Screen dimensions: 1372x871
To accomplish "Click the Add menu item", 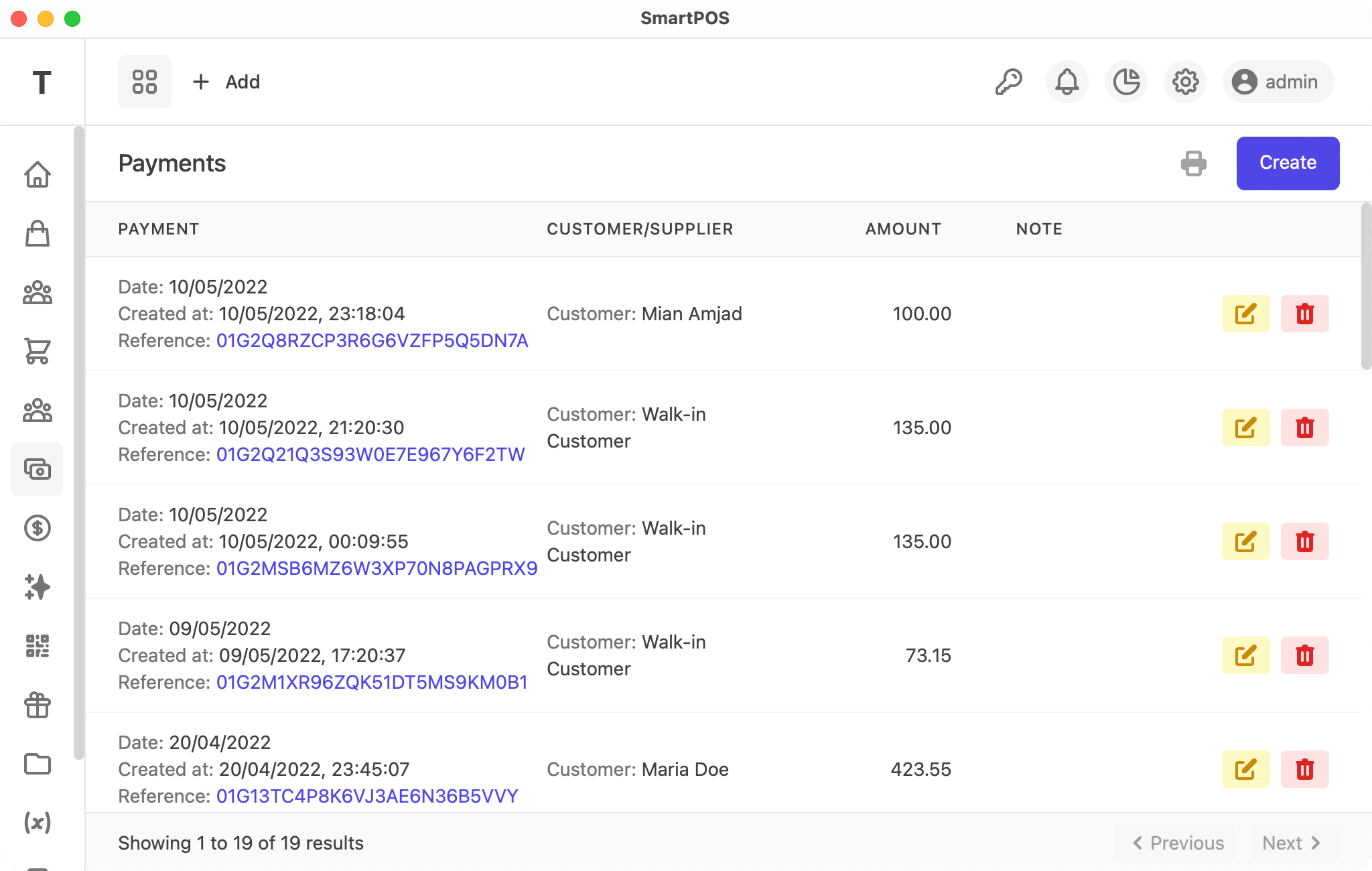I will pyautogui.click(x=226, y=82).
